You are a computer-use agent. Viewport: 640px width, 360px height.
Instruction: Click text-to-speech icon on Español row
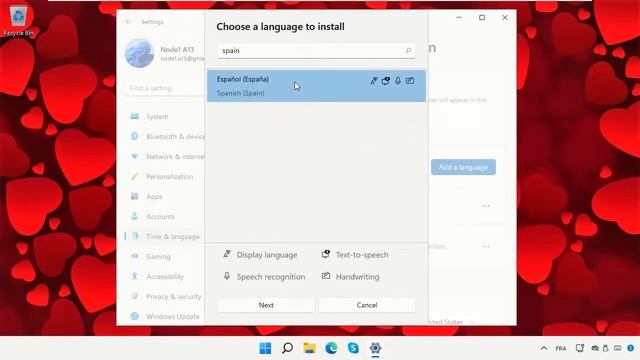(386, 81)
